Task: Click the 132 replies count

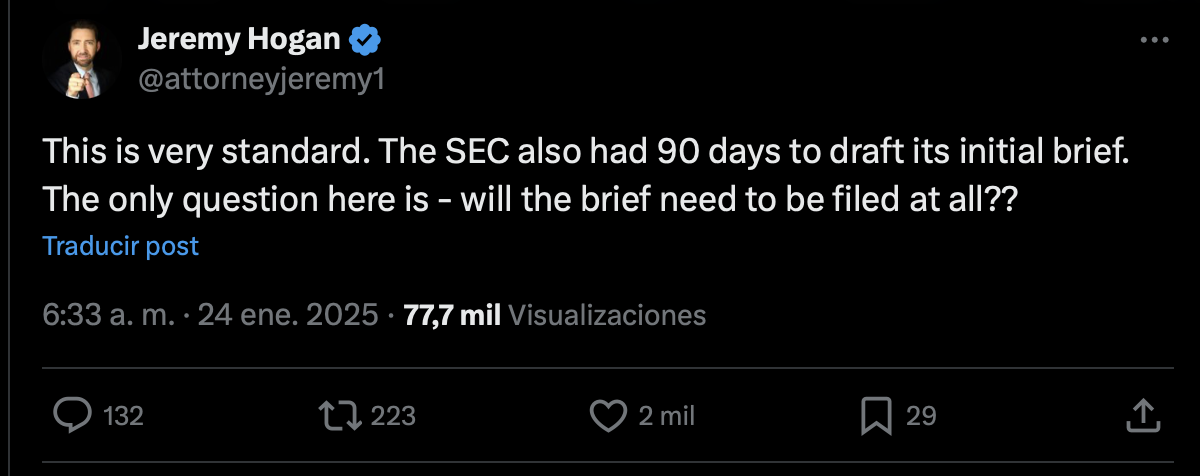Action: [124, 416]
